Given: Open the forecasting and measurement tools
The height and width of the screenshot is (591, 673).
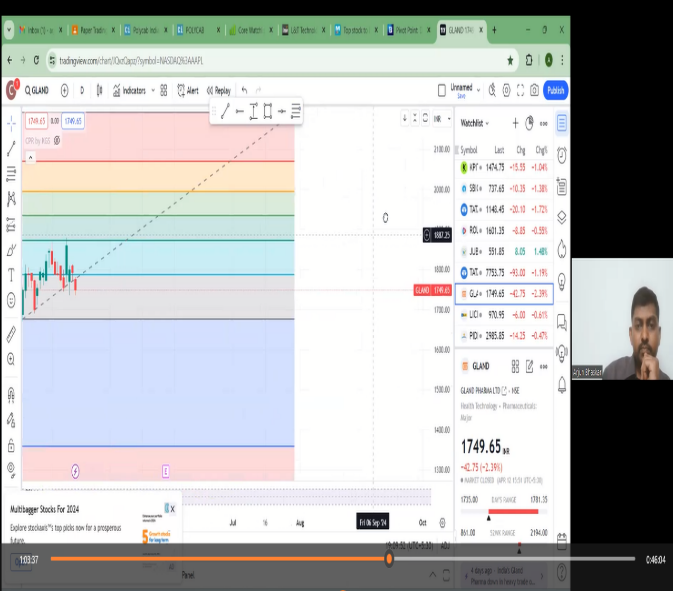Looking at the screenshot, I should click(x=11, y=224).
